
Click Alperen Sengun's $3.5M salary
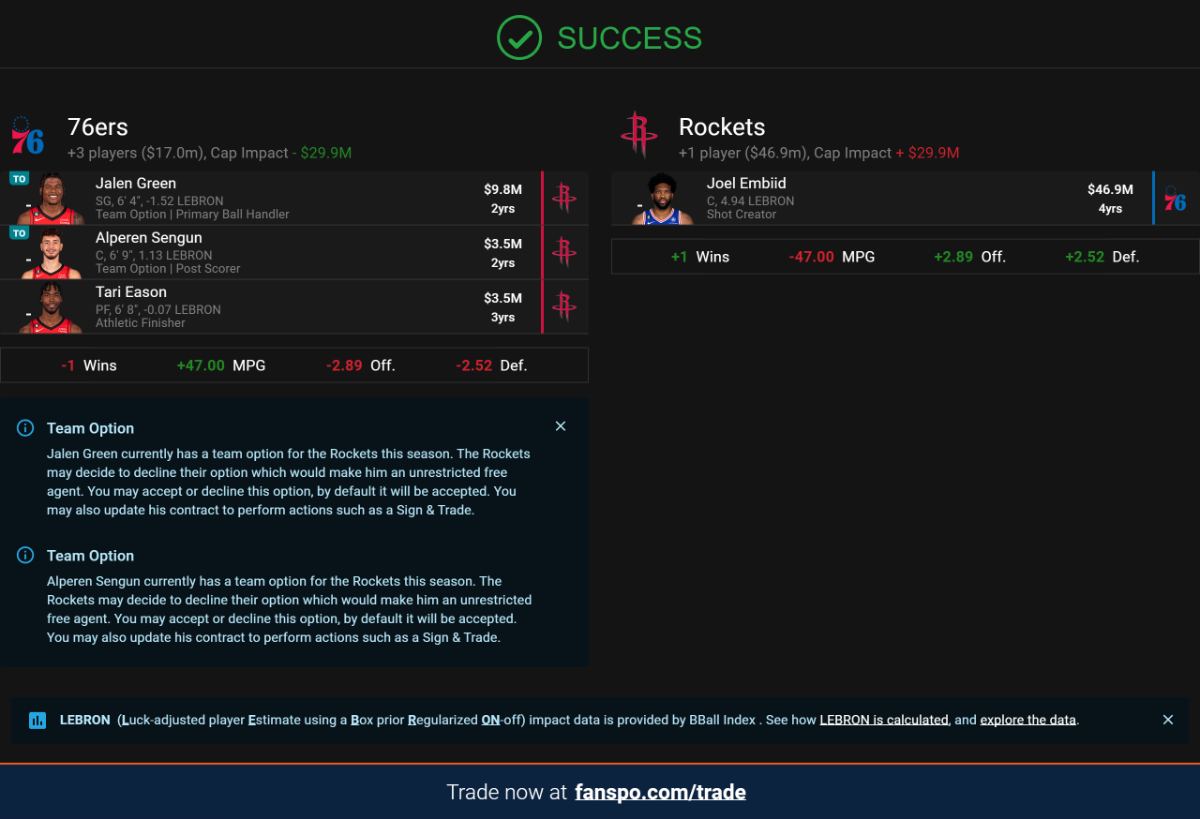pos(503,243)
